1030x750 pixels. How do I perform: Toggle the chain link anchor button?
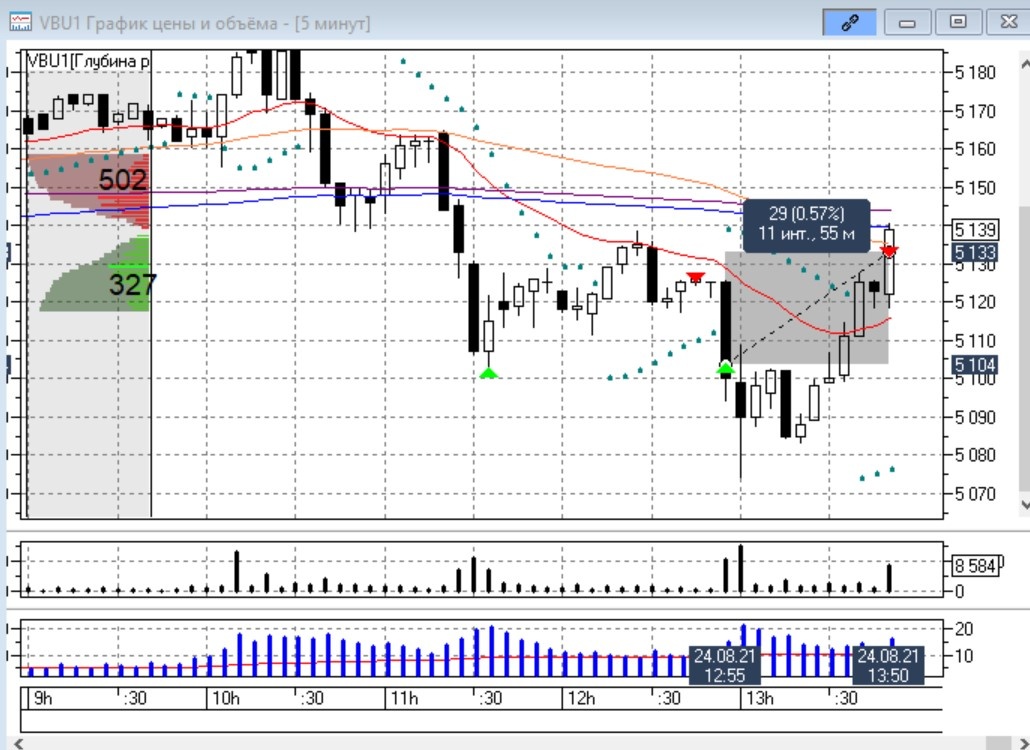tap(849, 23)
